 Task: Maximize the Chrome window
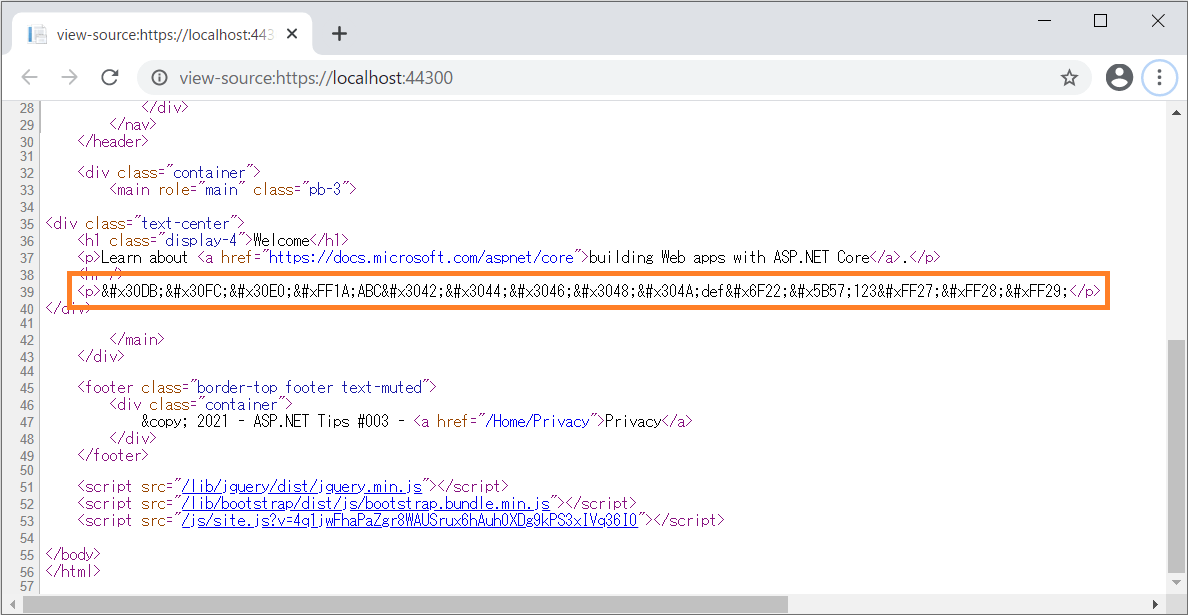[1100, 21]
